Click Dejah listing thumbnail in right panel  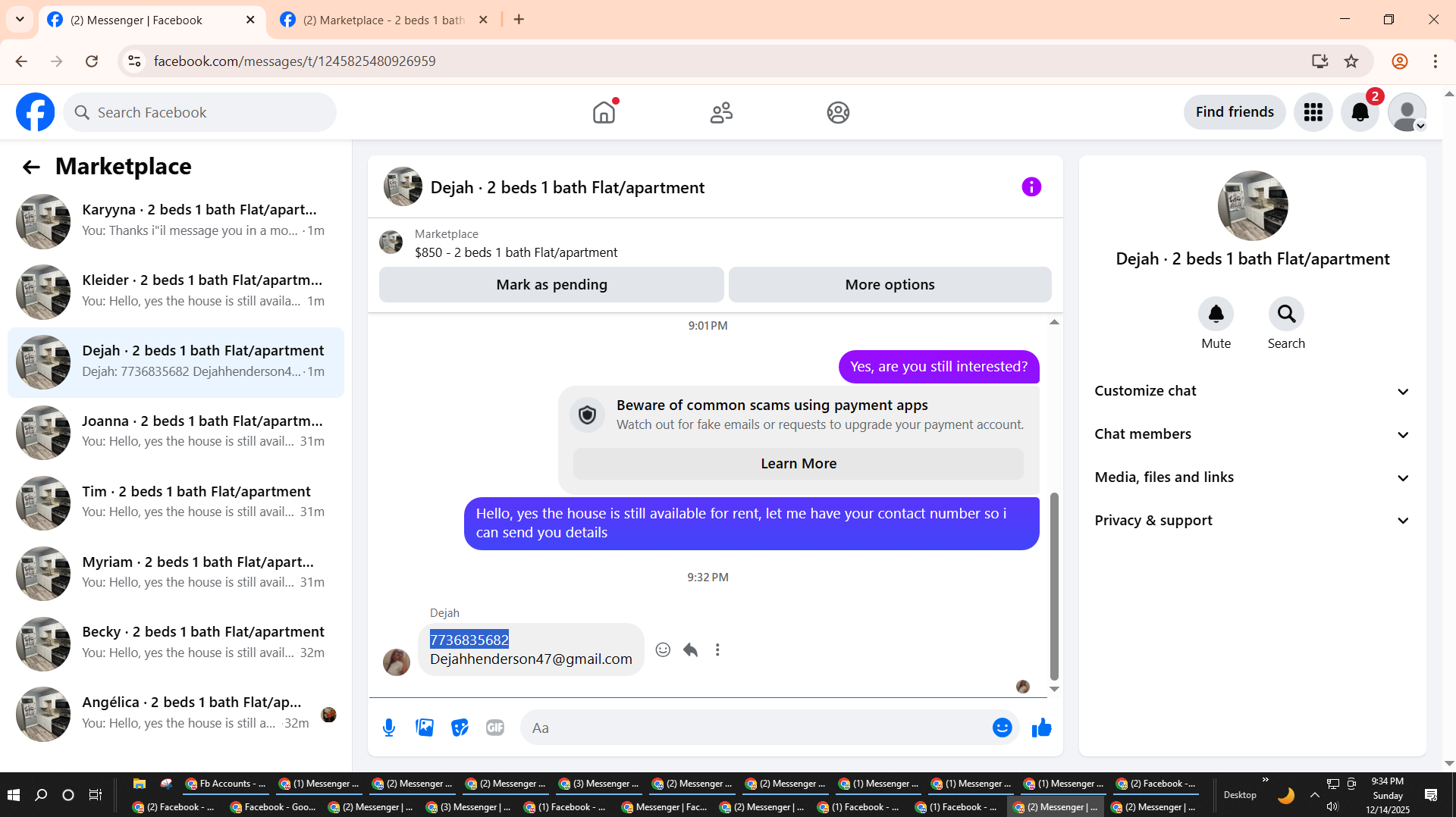(1253, 206)
